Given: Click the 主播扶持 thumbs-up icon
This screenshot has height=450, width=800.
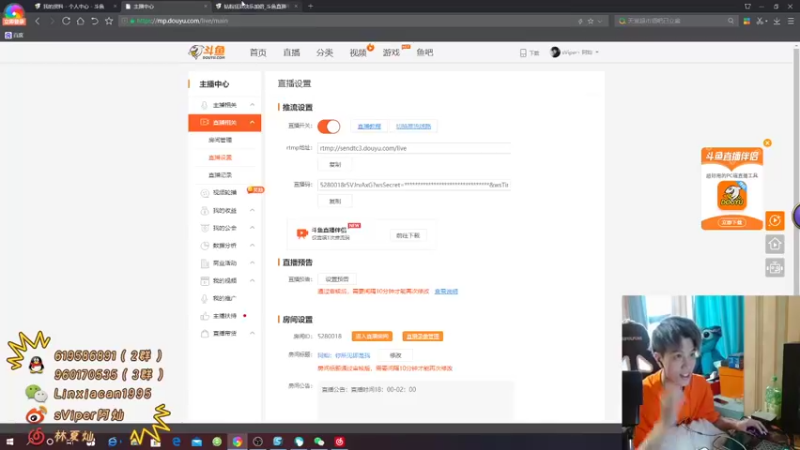Looking at the screenshot, I should [205, 316].
